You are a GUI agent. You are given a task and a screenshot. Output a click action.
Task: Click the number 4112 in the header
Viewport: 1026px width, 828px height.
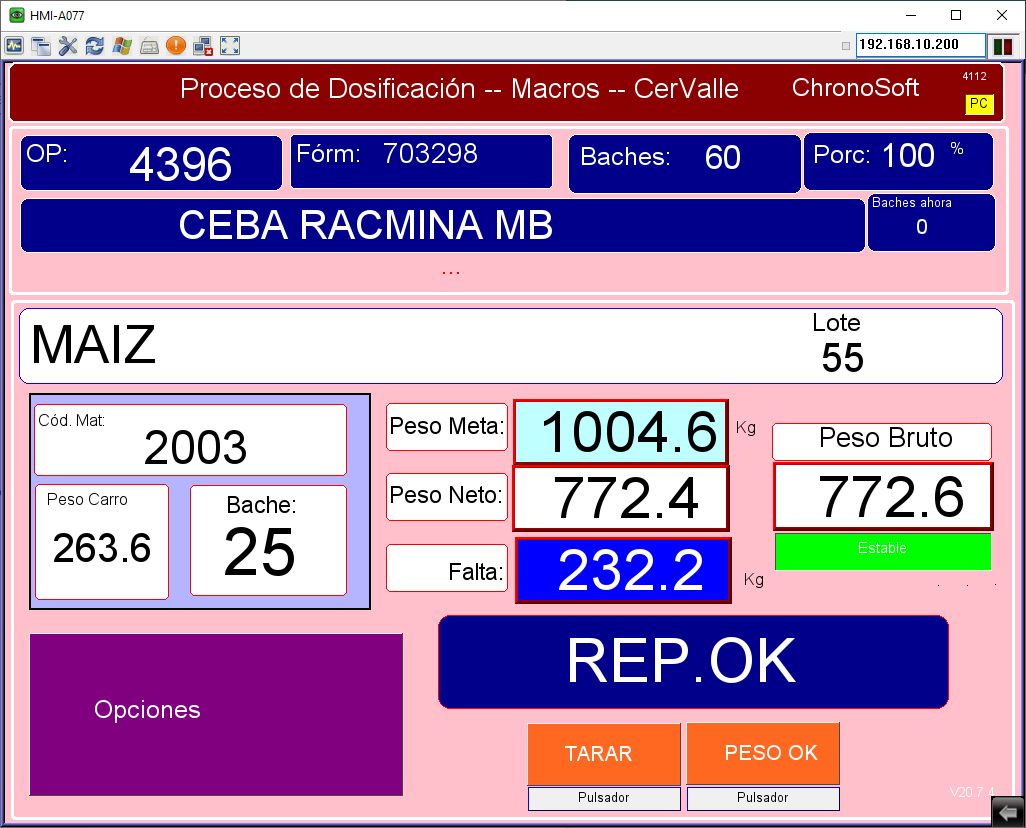[974, 77]
